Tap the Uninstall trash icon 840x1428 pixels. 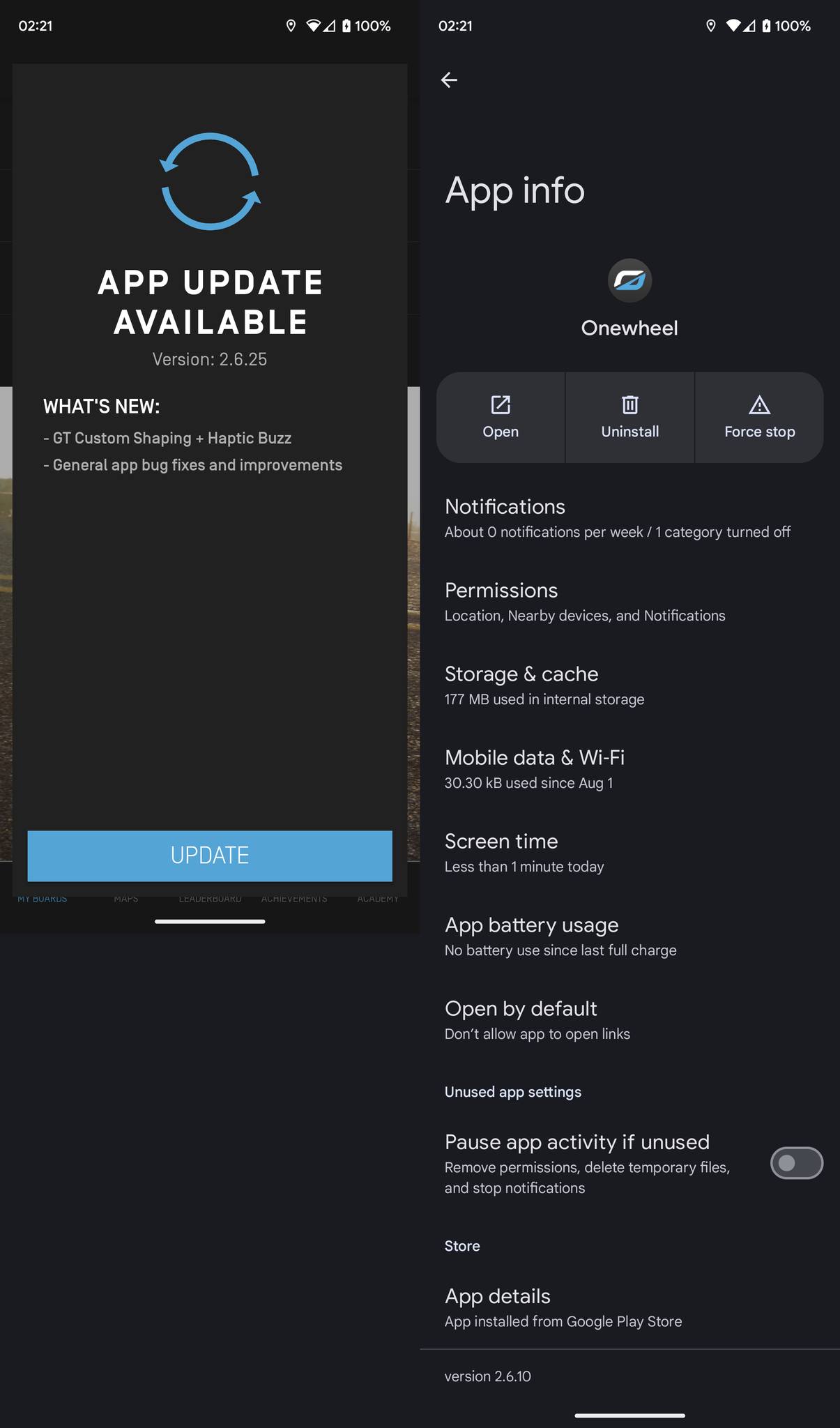coord(630,405)
